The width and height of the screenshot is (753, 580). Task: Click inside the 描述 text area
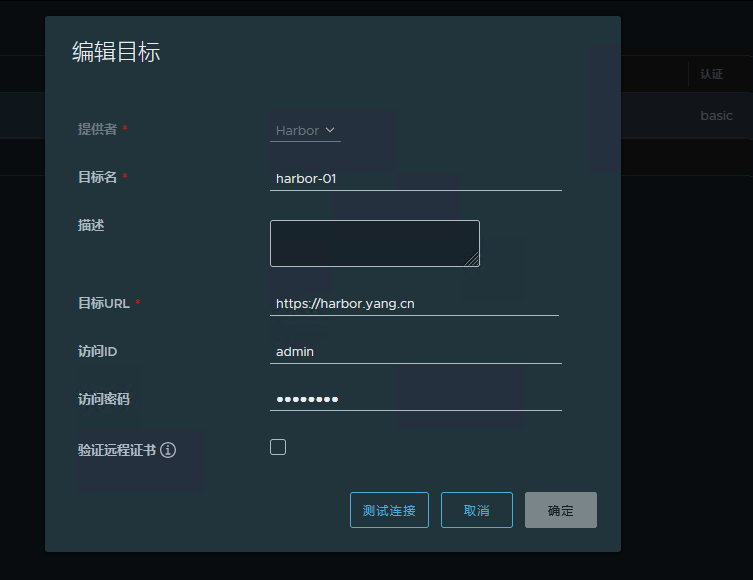pos(374,243)
